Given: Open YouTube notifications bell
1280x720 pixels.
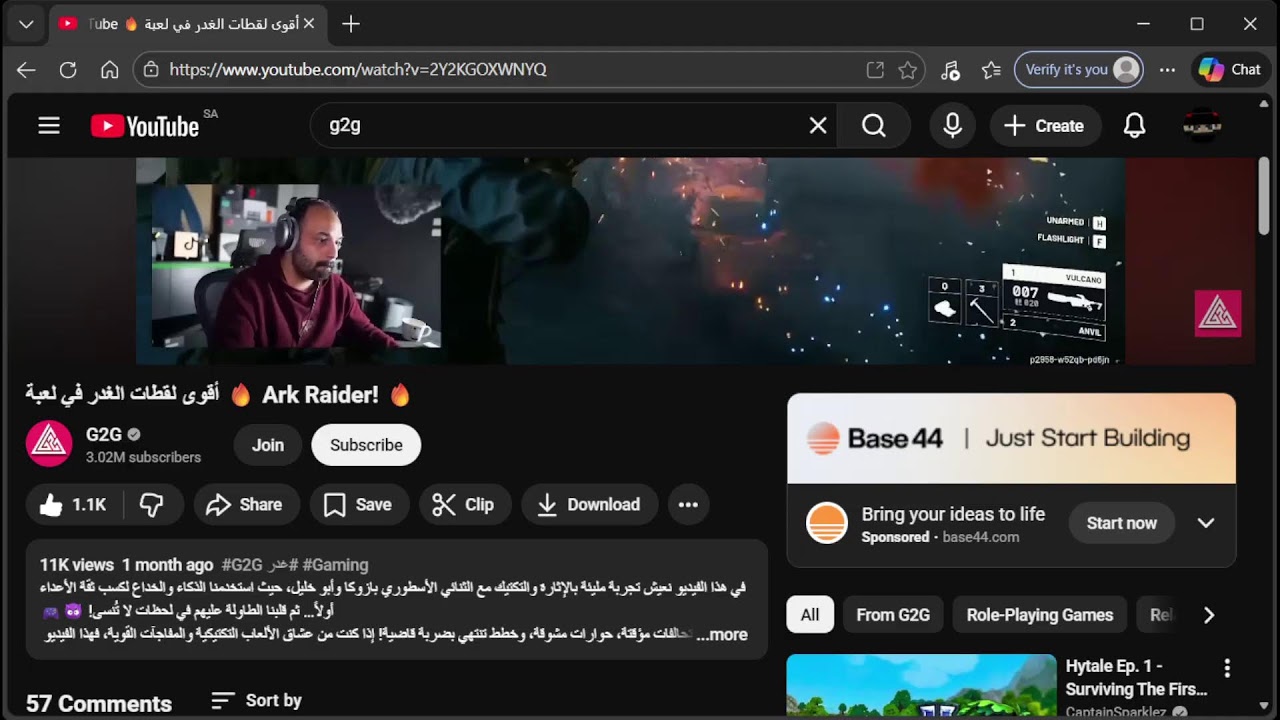Looking at the screenshot, I should [x=1134, y=126].
